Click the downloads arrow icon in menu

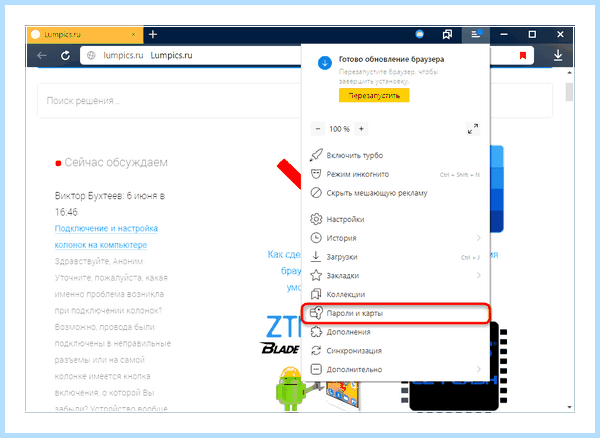click(x=316, y=256)
